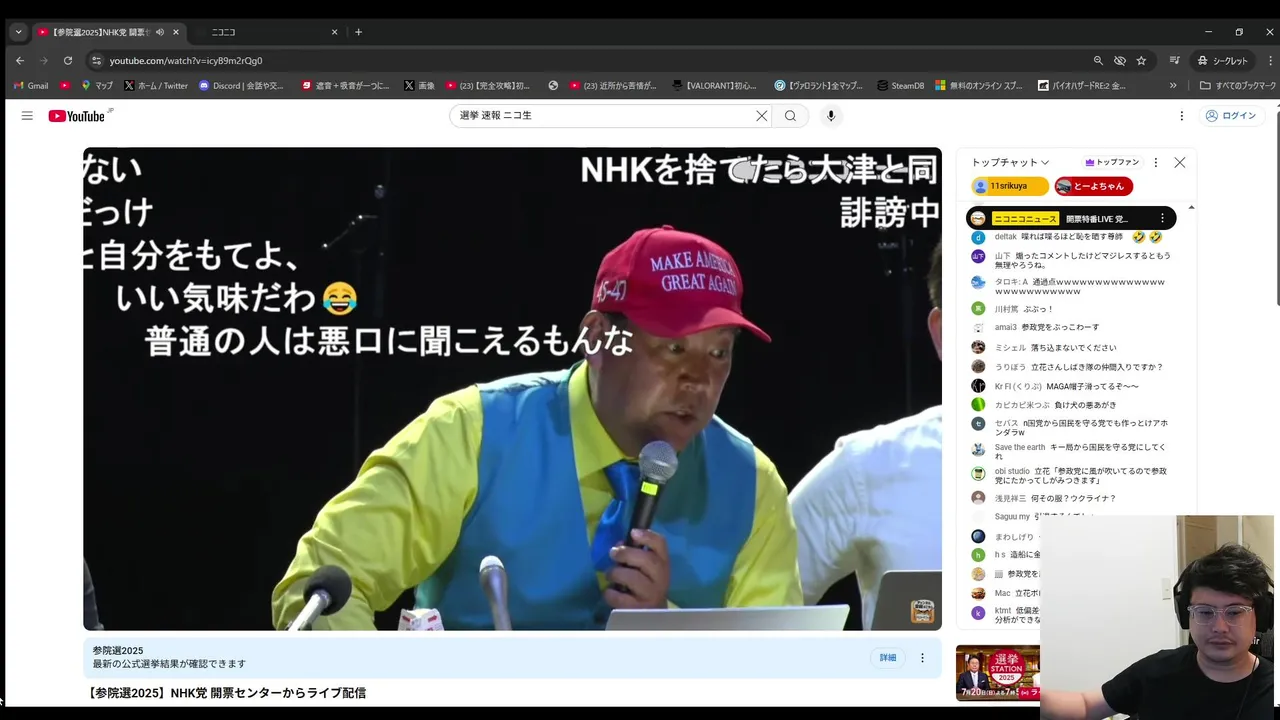The width and height of the screenshot is (1280, 720).
Task: Expand the トップチャット chat mode dropdown
Action: point(1010,162)
